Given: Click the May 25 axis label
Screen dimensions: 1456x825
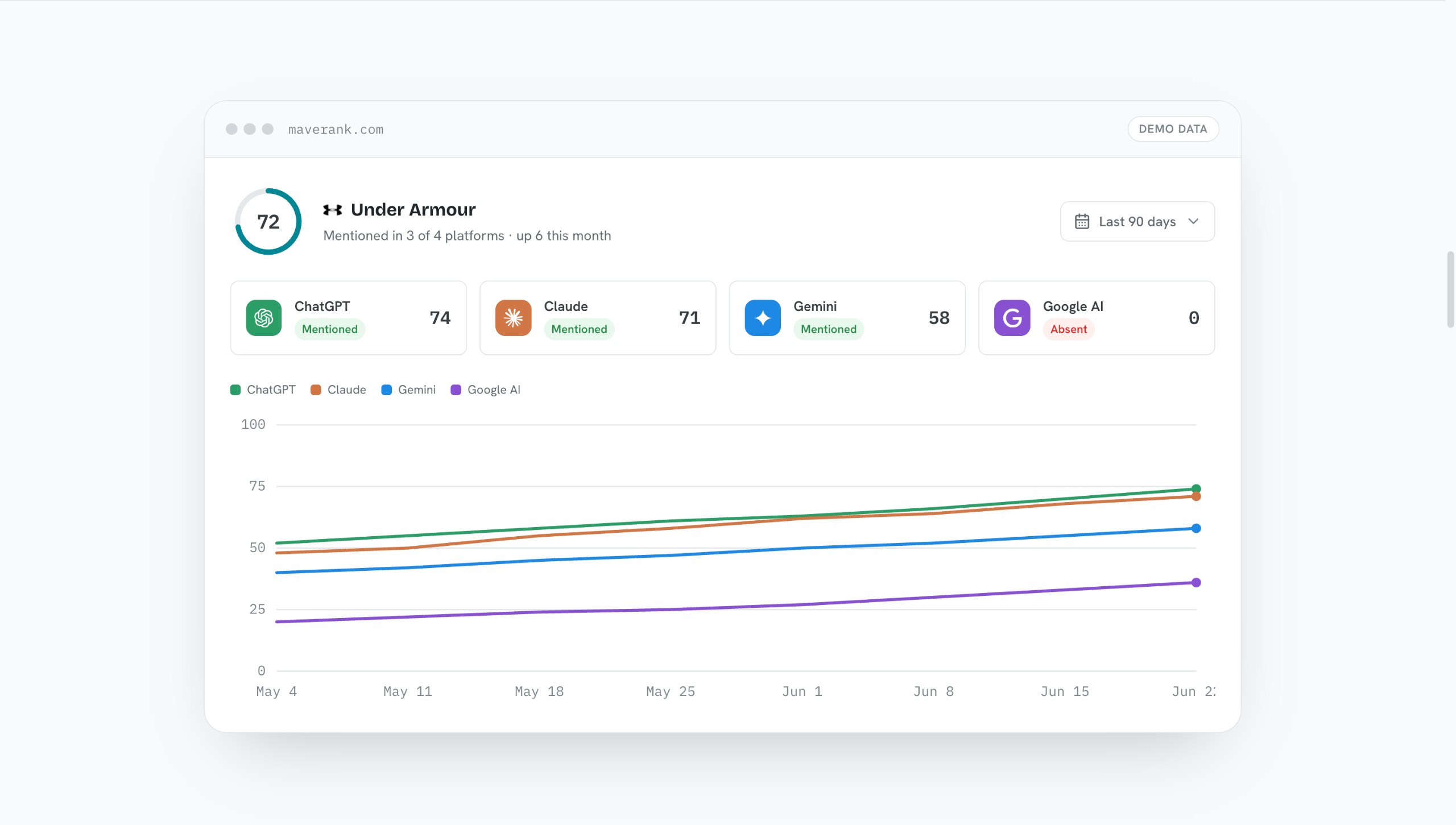Looking at the screenshot, I should pyautogui.click(x=671, y=691).
